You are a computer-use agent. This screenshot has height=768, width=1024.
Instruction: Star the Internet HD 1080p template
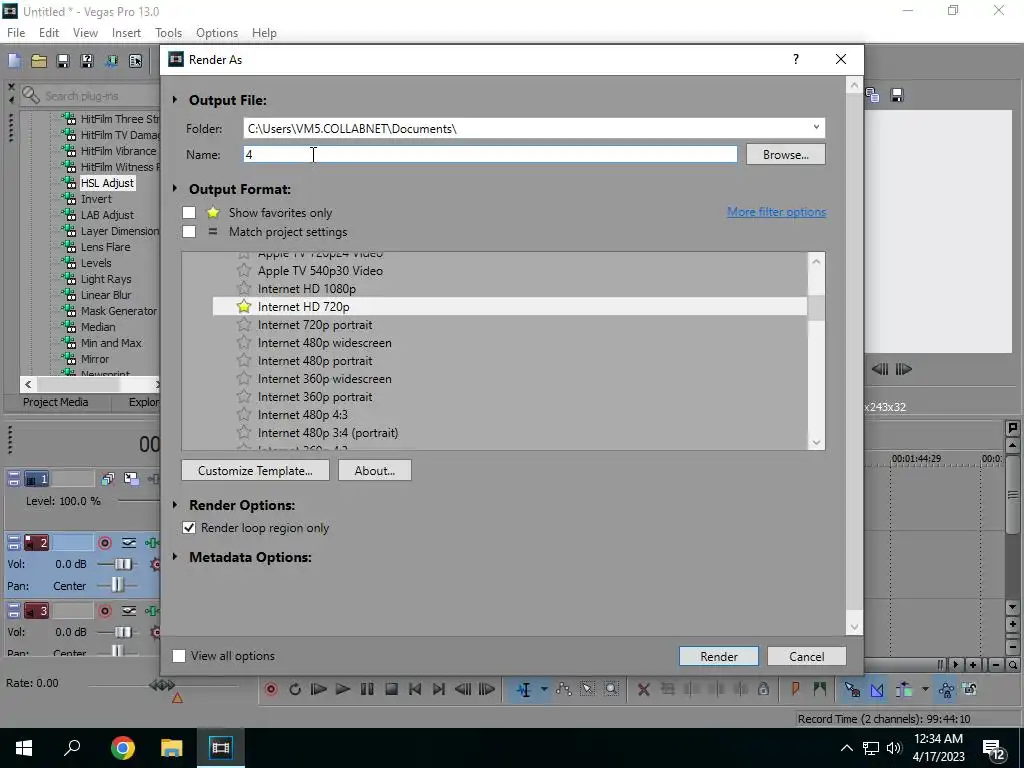(244, 288)
